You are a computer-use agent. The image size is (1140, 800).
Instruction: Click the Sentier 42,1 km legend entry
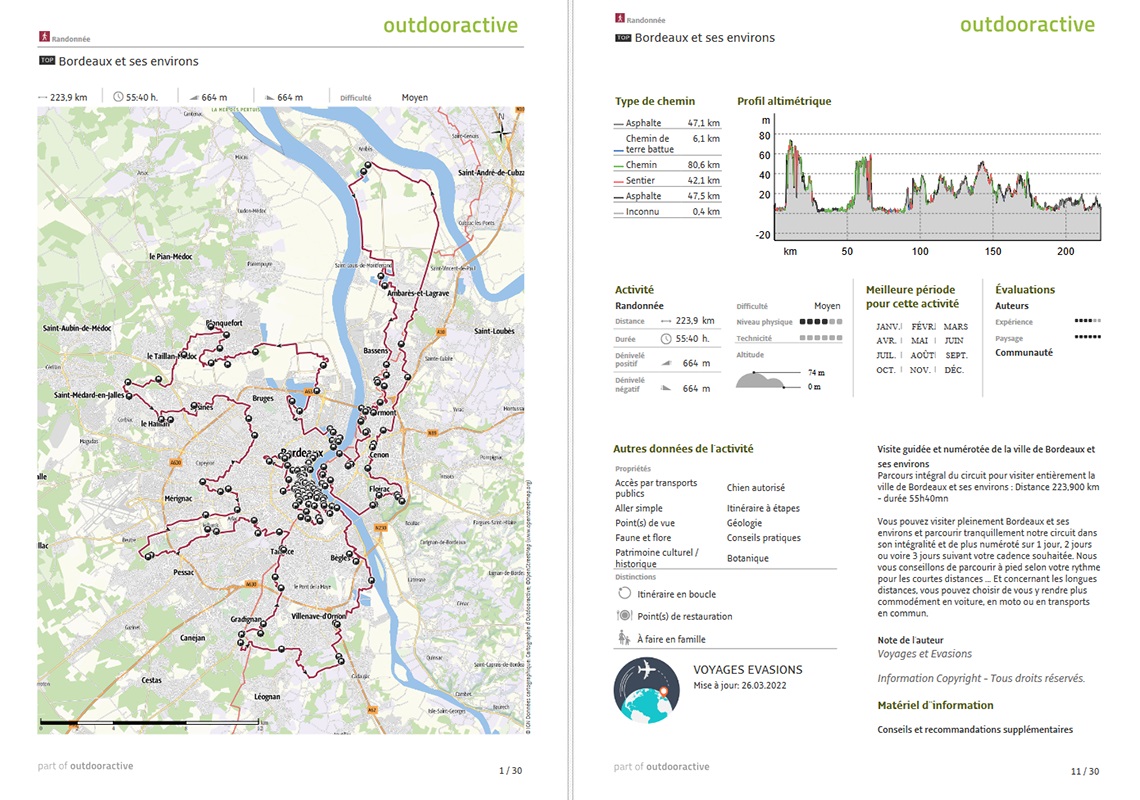click(x=667, y=180)
